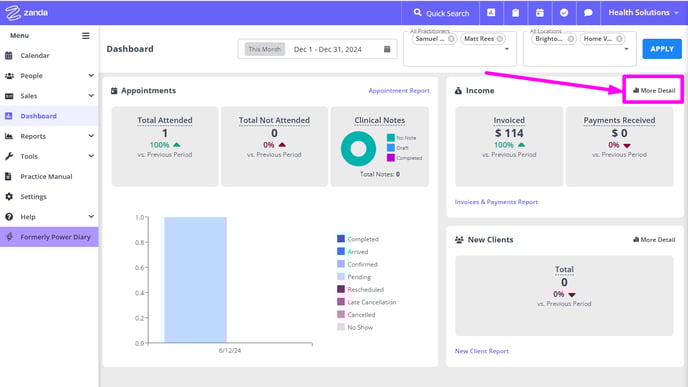Toggle Pending legend entry

pyautogui.click(x=354, y=277)
